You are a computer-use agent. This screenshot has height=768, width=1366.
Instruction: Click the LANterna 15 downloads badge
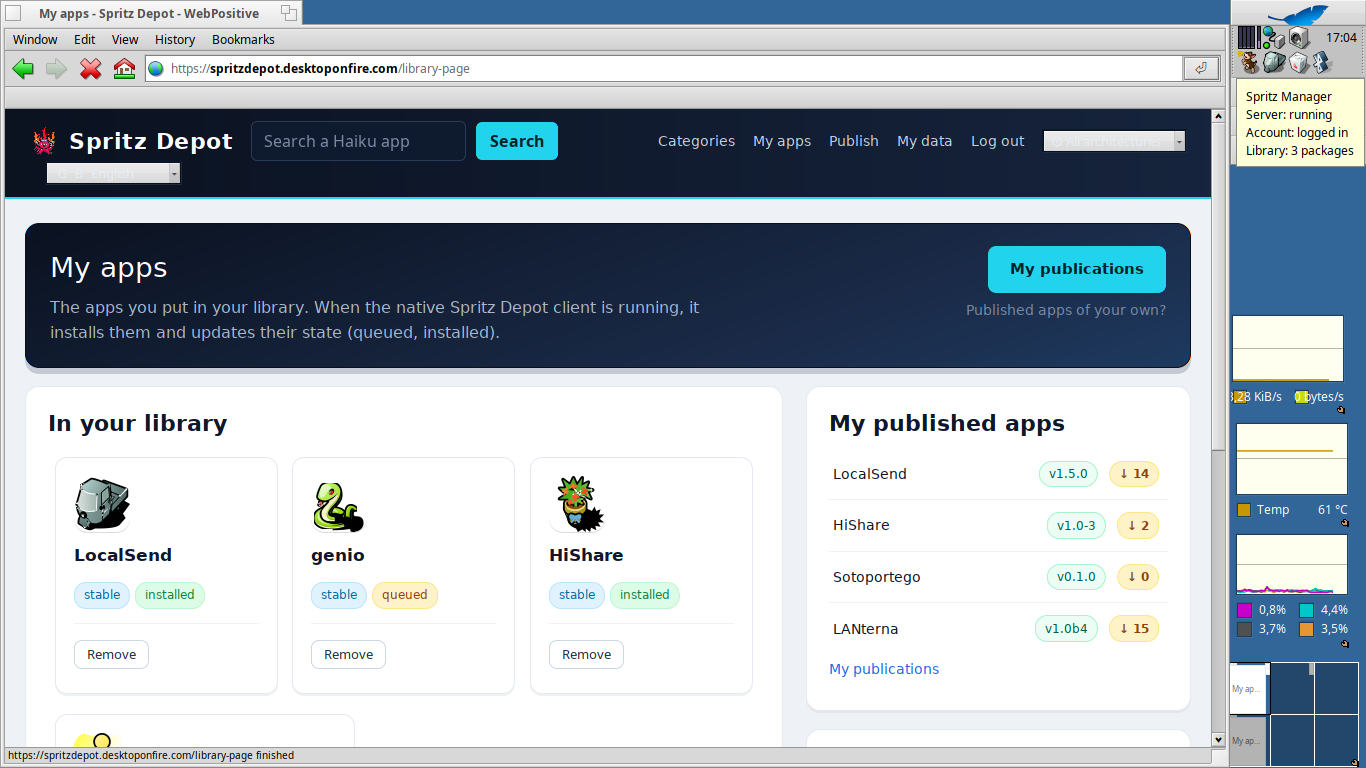tap(1134, 629)
